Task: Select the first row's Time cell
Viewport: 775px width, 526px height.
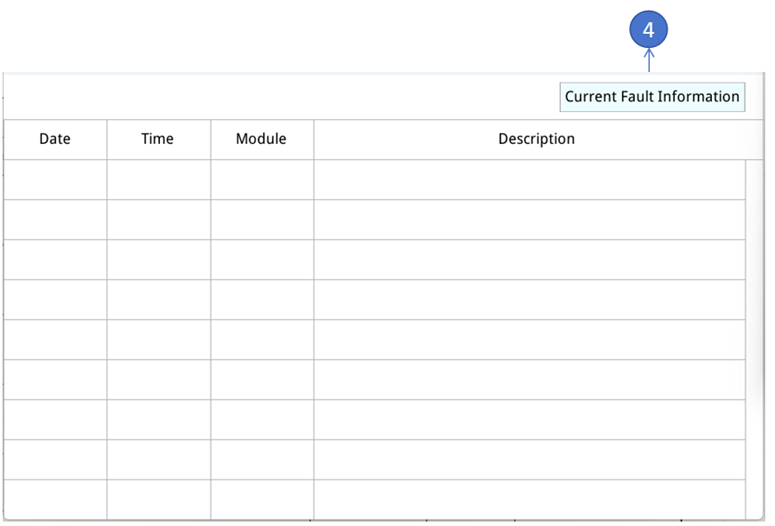Action: point(158,180)
